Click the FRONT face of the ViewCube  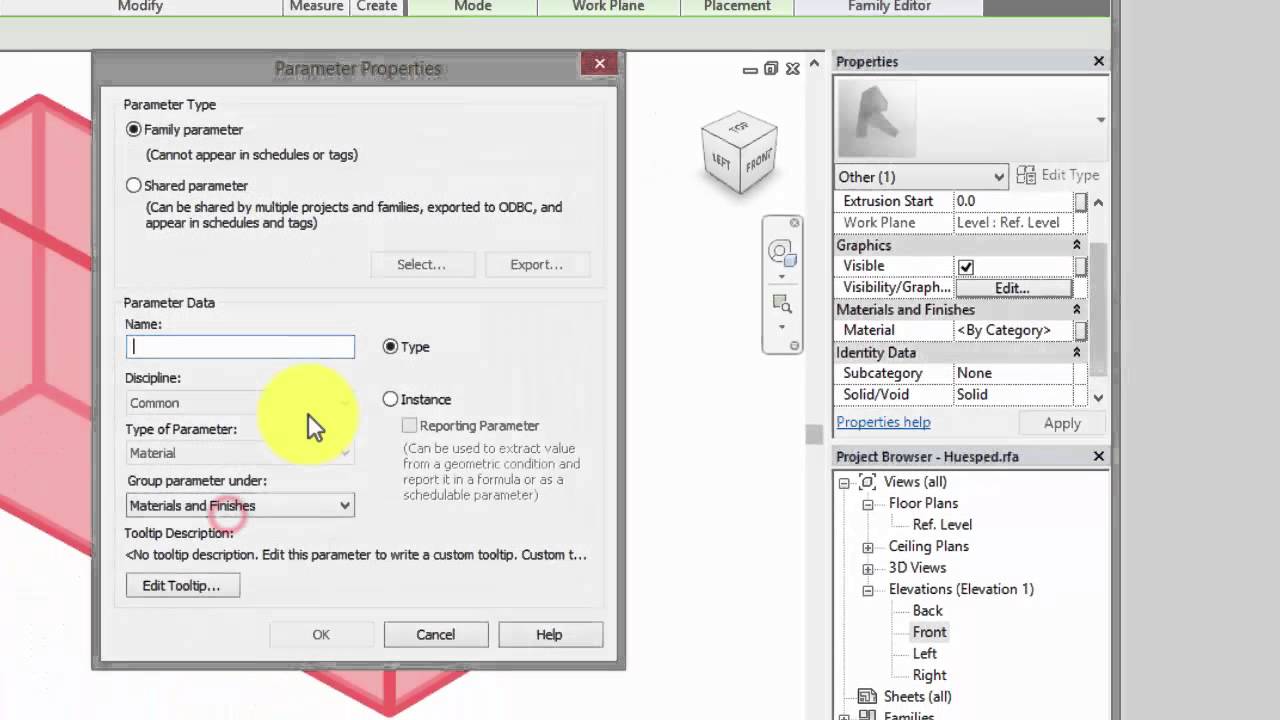[759, 160]
